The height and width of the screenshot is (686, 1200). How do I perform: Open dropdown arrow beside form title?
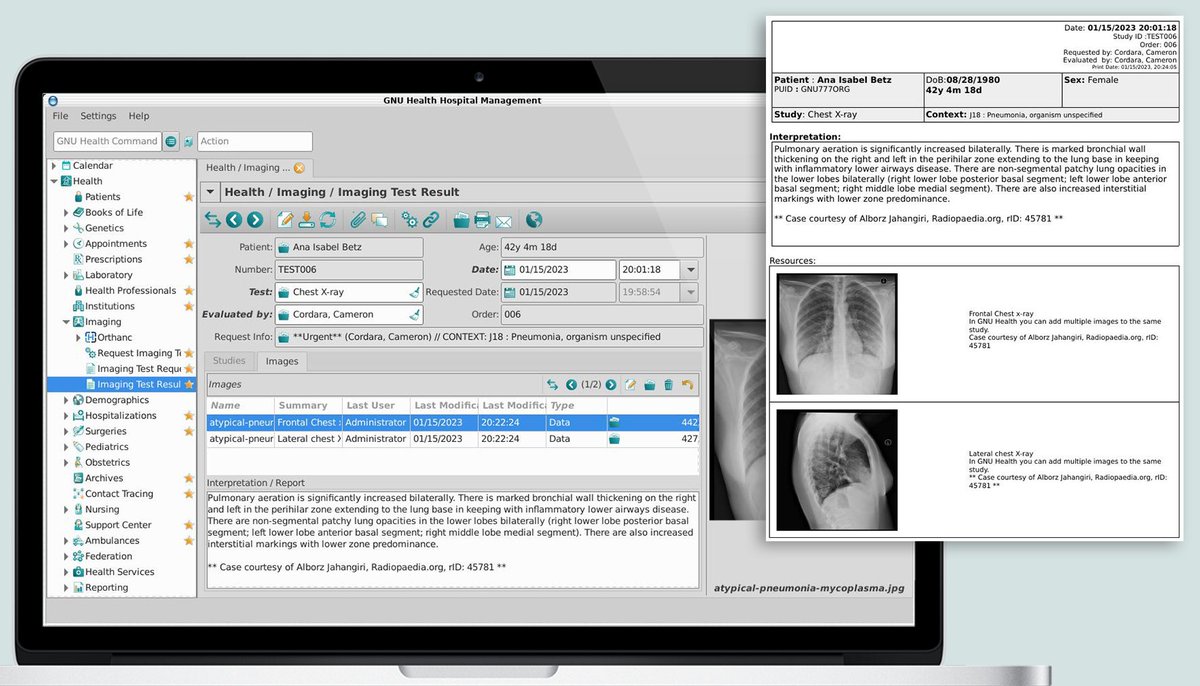tap(210, 192)
